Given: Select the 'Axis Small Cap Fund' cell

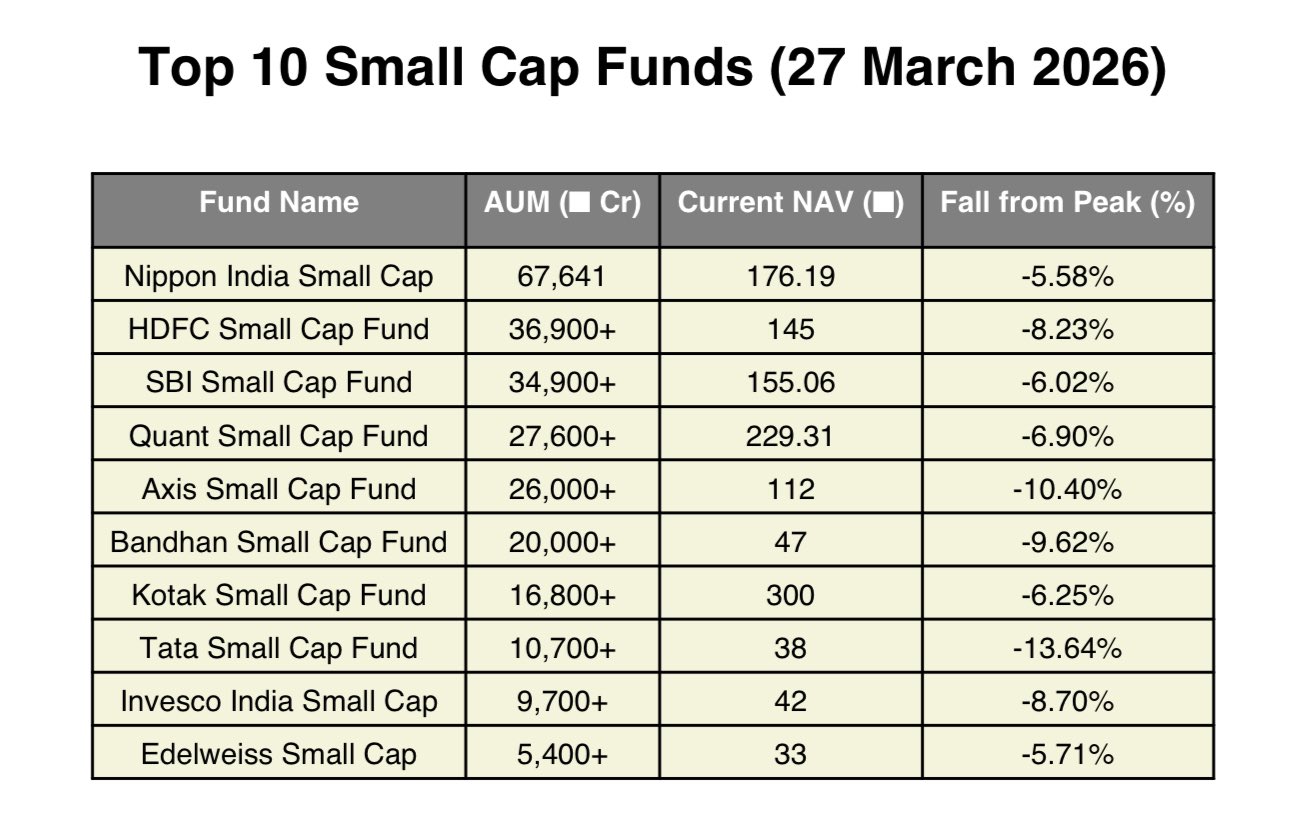Looking at the screenshot, I should 278,489.
